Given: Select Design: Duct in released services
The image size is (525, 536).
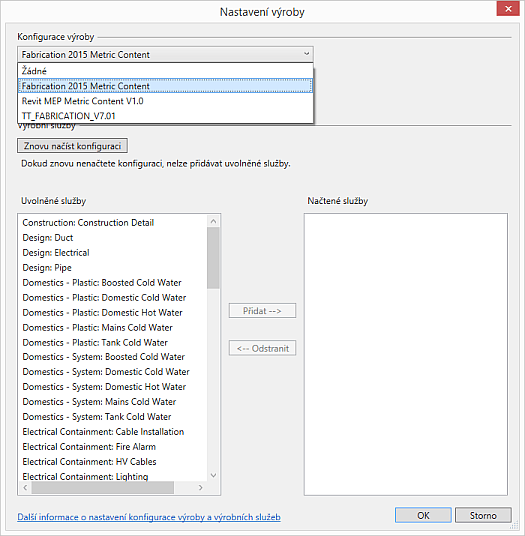Looking at the screenshot, I should click(48, 238).
